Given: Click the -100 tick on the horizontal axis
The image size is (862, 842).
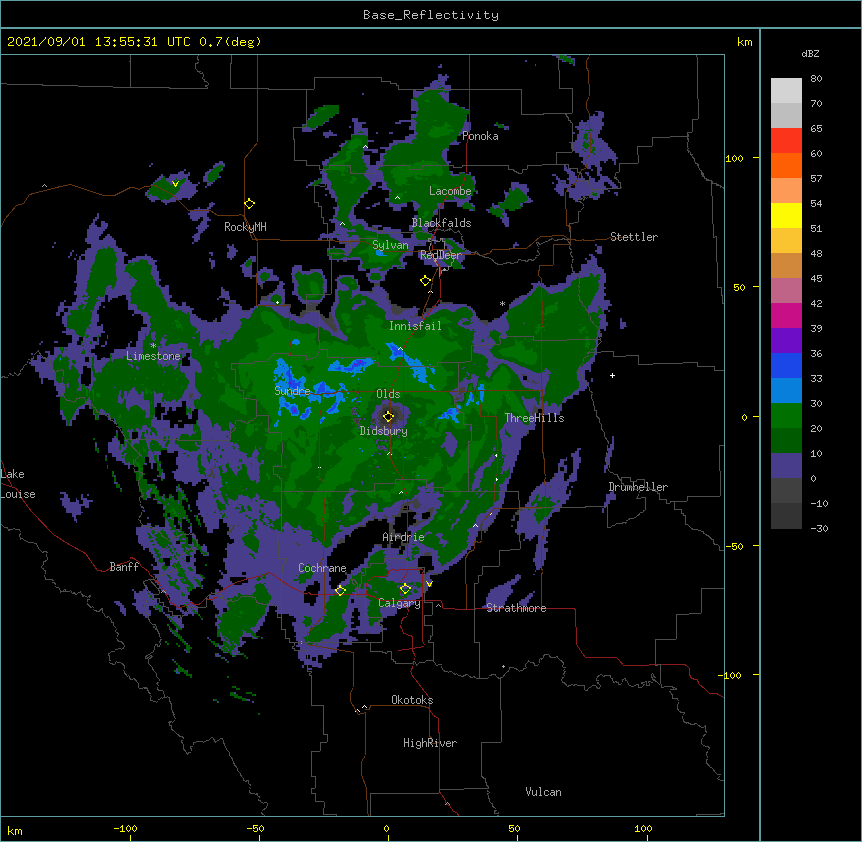Looking at the screenshot, I should click(x=126, y=829).
